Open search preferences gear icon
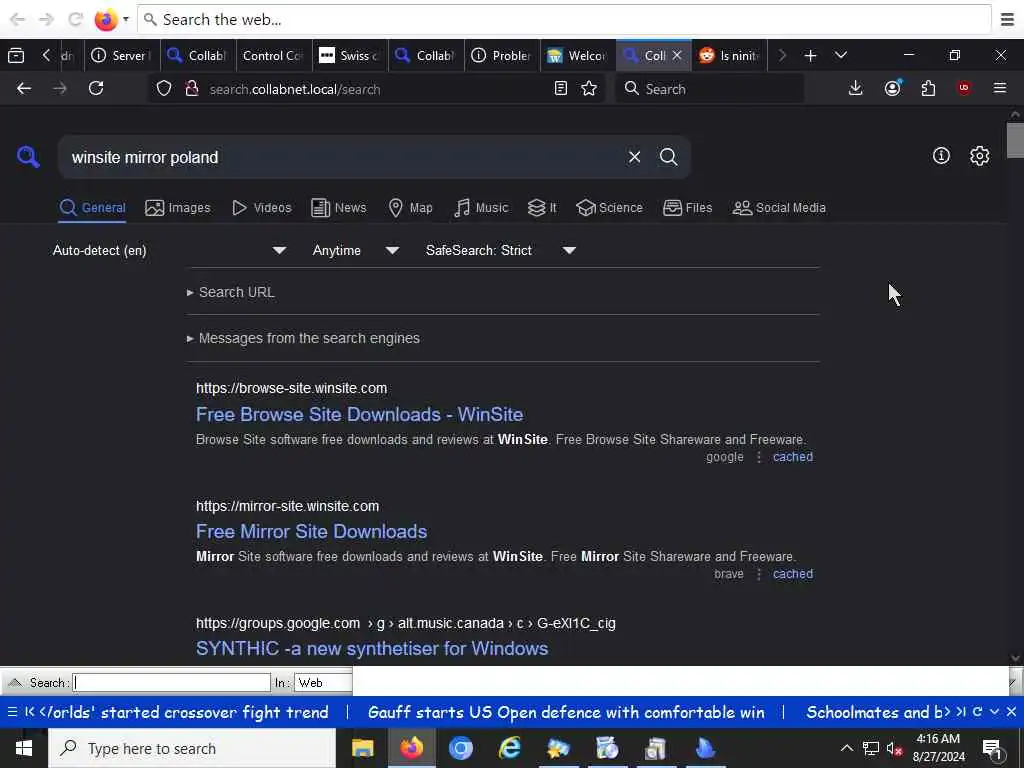 point(979,155)
